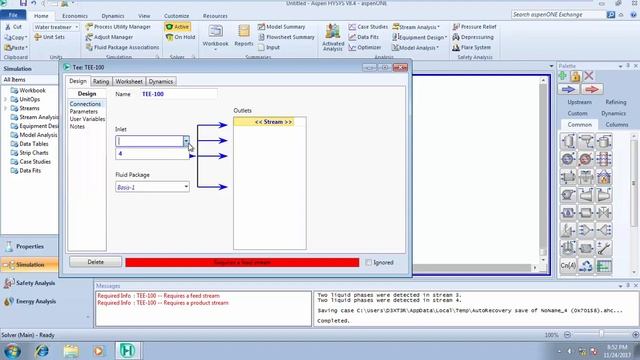
Task: Click the green plus icon in the palette
Action: (x=563, y=76)
